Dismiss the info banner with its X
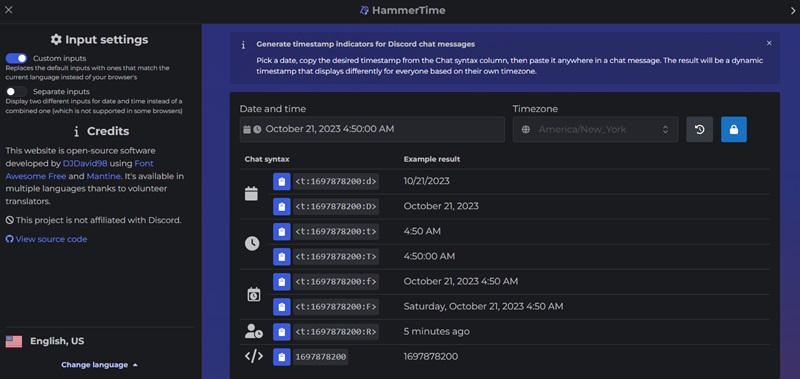This screenshot has height=379, width=800. [x=769, y=43]
